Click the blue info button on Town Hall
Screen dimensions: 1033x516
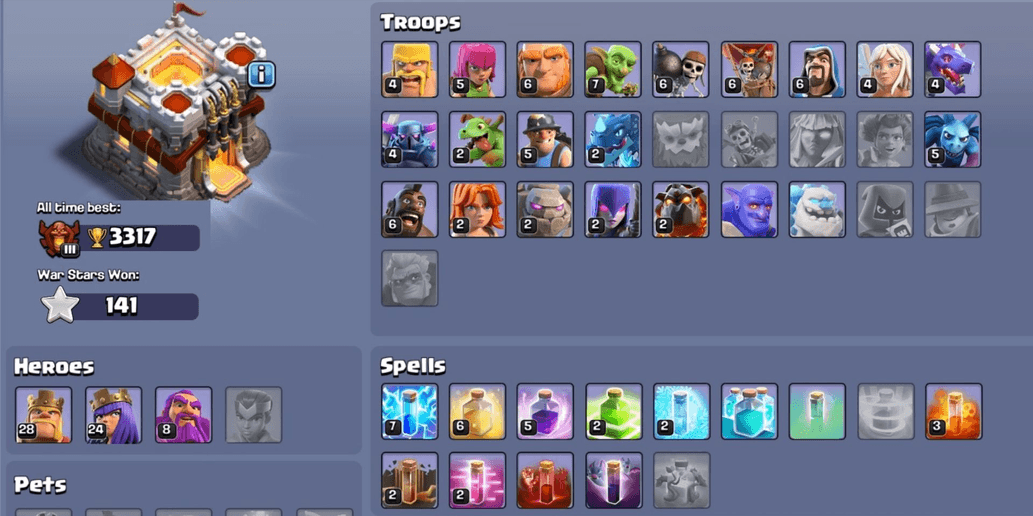tap(262, 75)
